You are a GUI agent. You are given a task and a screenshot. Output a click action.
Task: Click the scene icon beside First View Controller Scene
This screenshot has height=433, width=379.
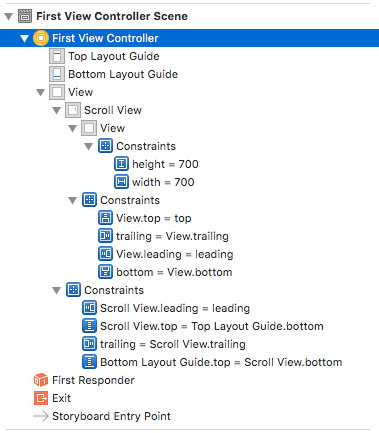[x=25, y=16]
